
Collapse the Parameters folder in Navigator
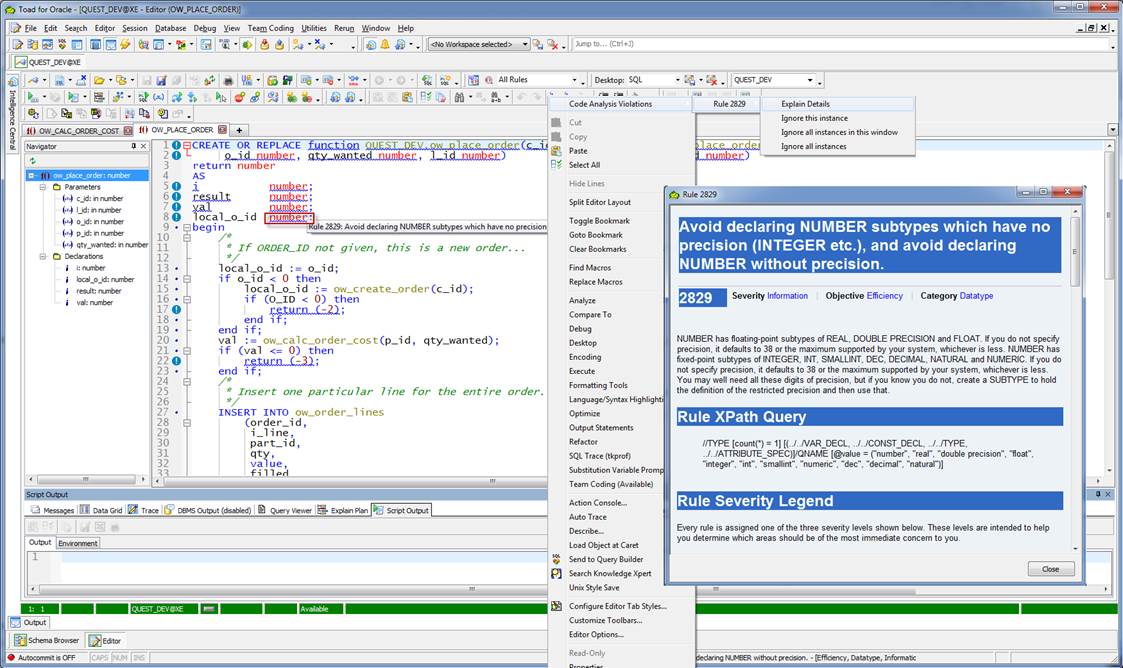click(43, 187)
